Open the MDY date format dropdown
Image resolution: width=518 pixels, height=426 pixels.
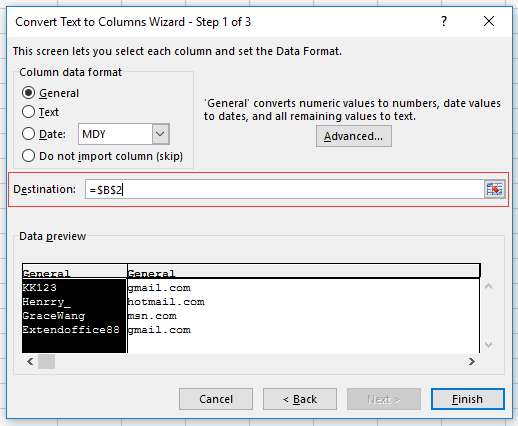(161, 134)
